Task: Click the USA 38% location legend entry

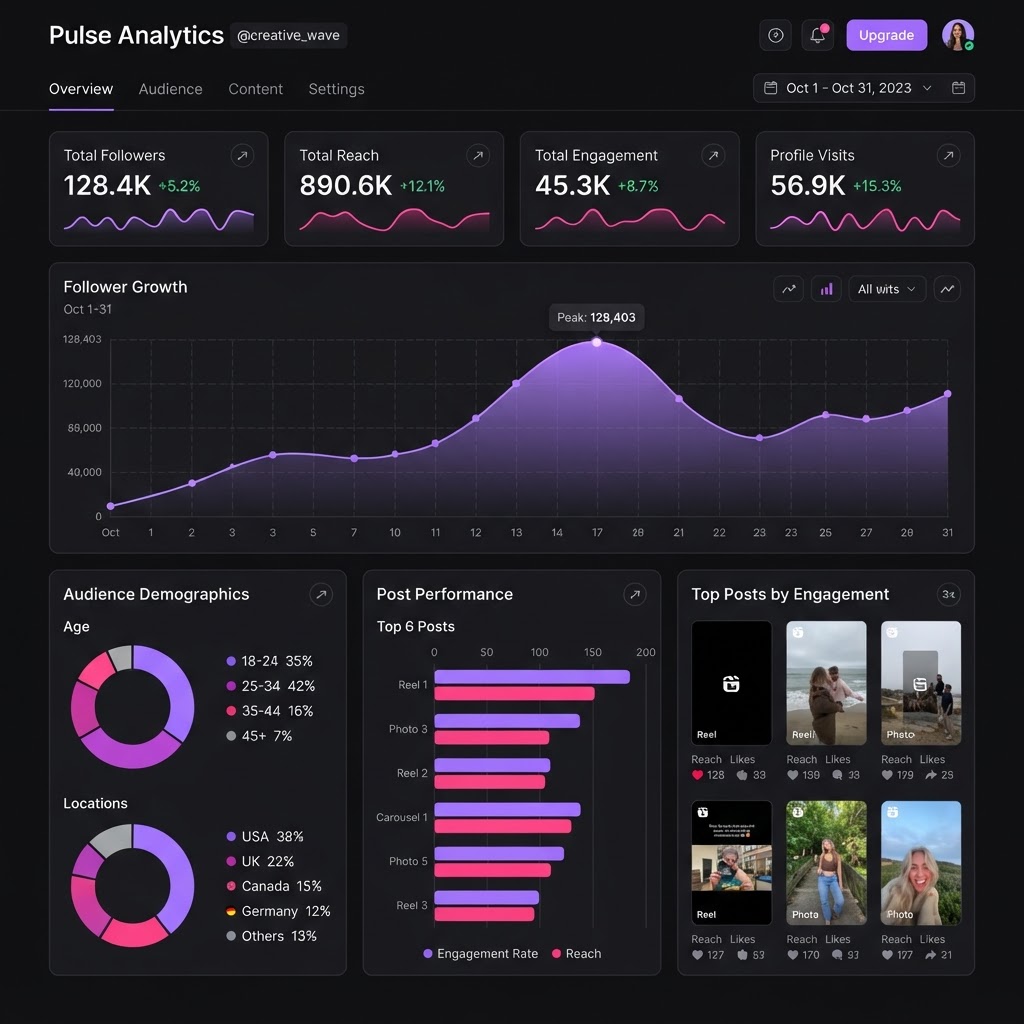Action: tap(264, 837)
